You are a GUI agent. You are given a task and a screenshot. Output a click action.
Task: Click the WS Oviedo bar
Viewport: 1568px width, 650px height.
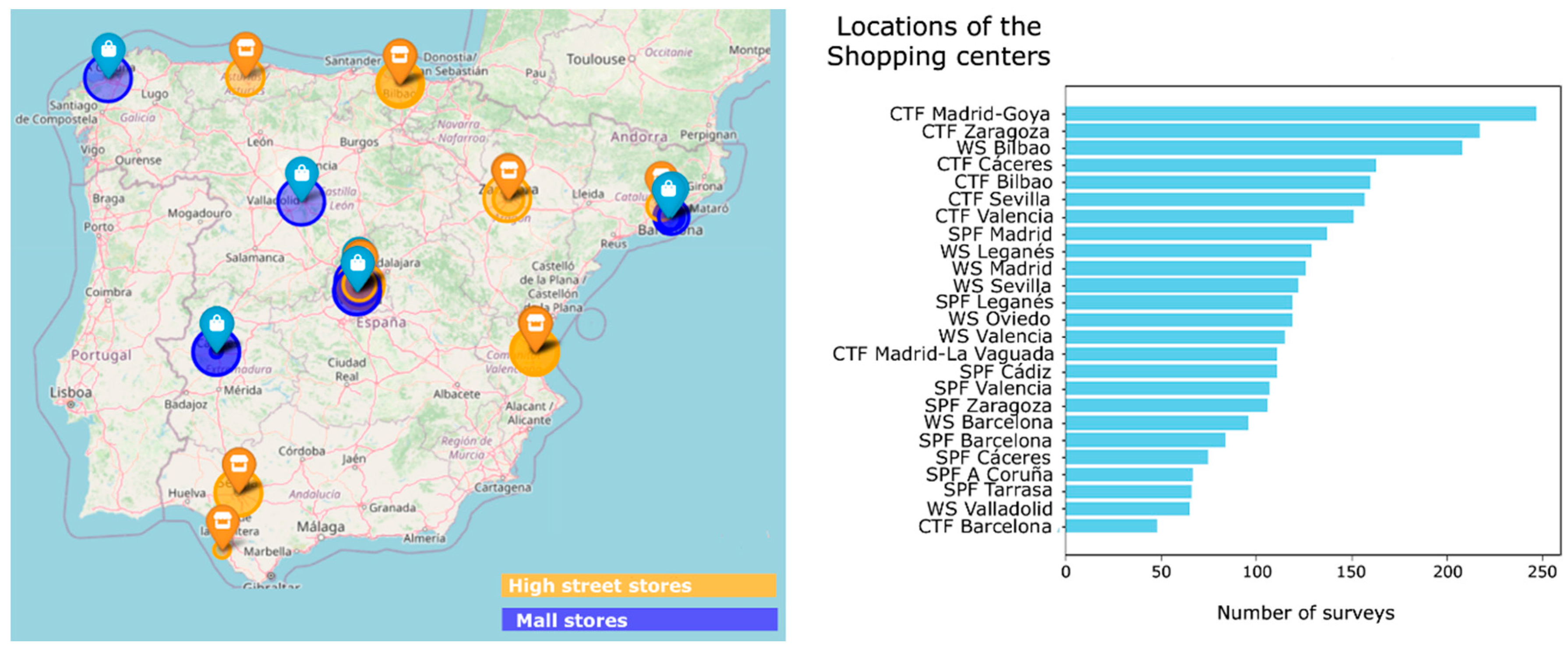1179,319
